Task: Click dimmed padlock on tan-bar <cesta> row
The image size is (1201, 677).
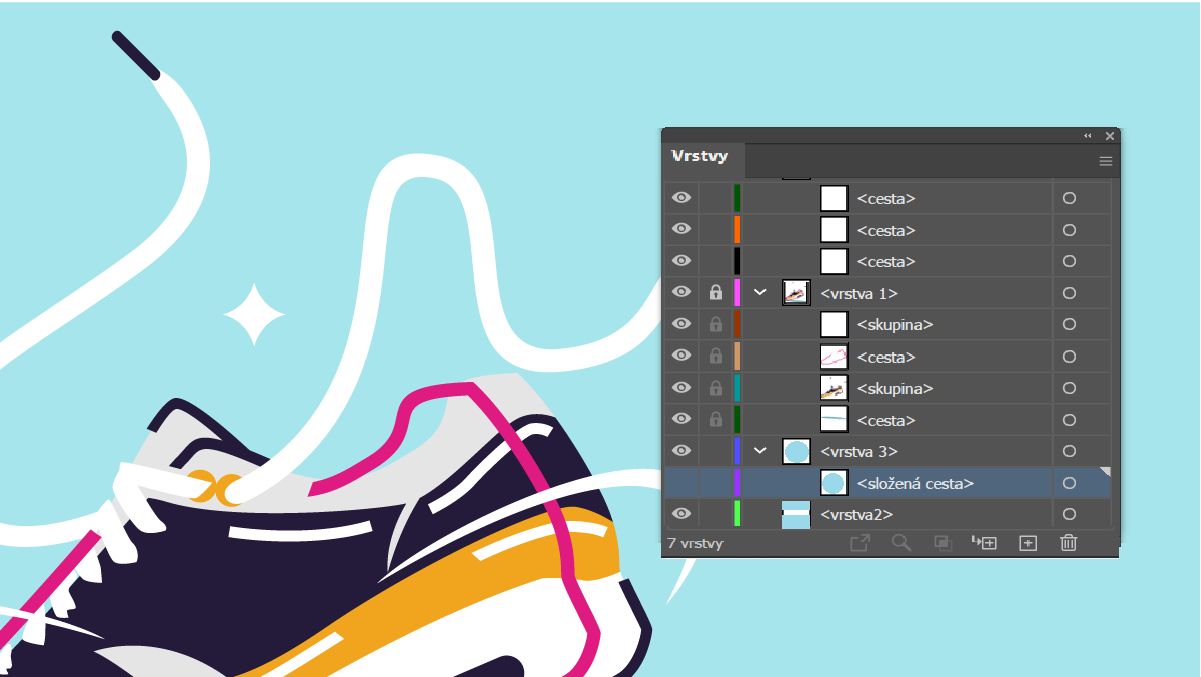Action: [x=715, y=356]
